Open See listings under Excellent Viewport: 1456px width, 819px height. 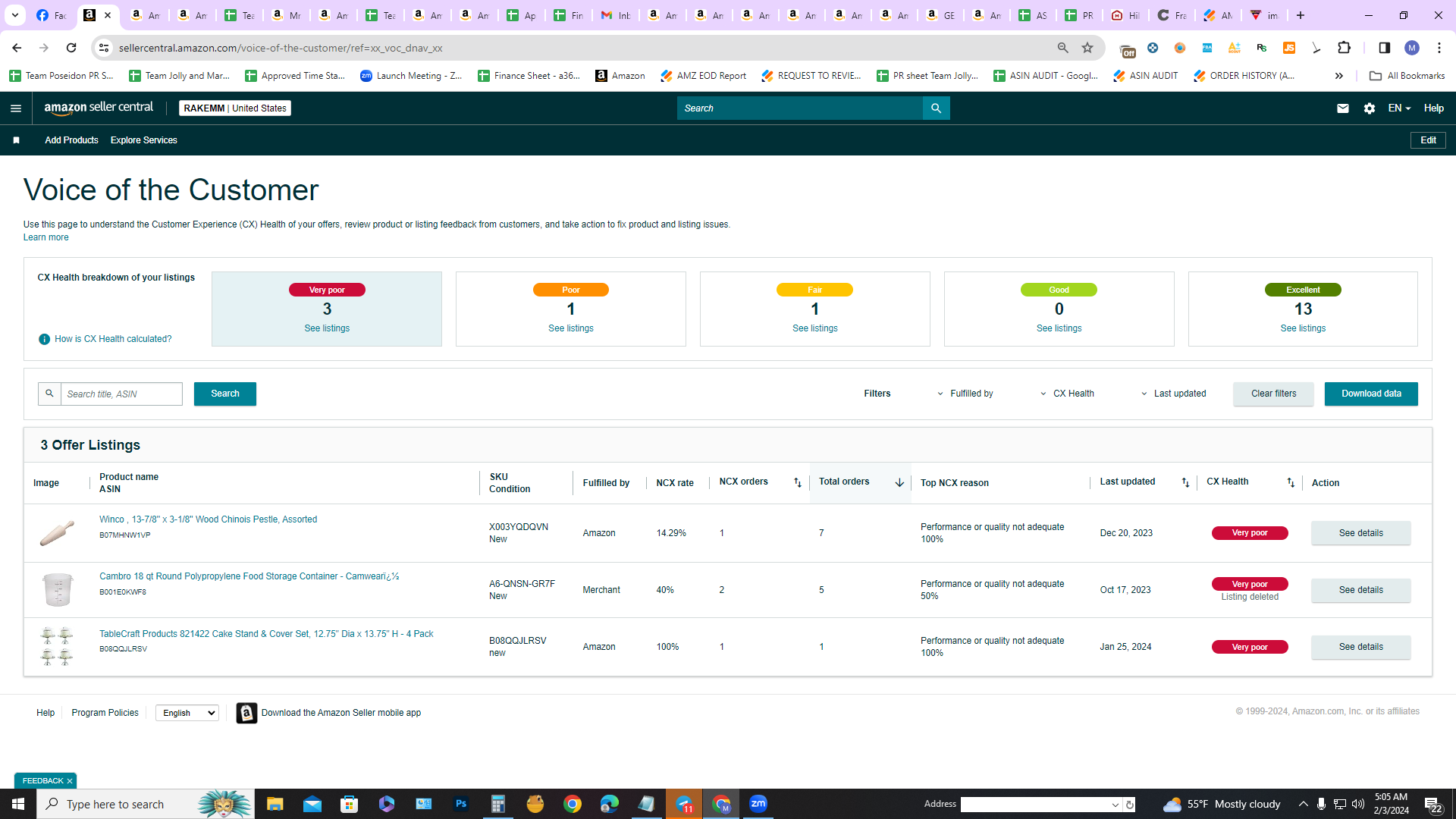[1303, 328]
